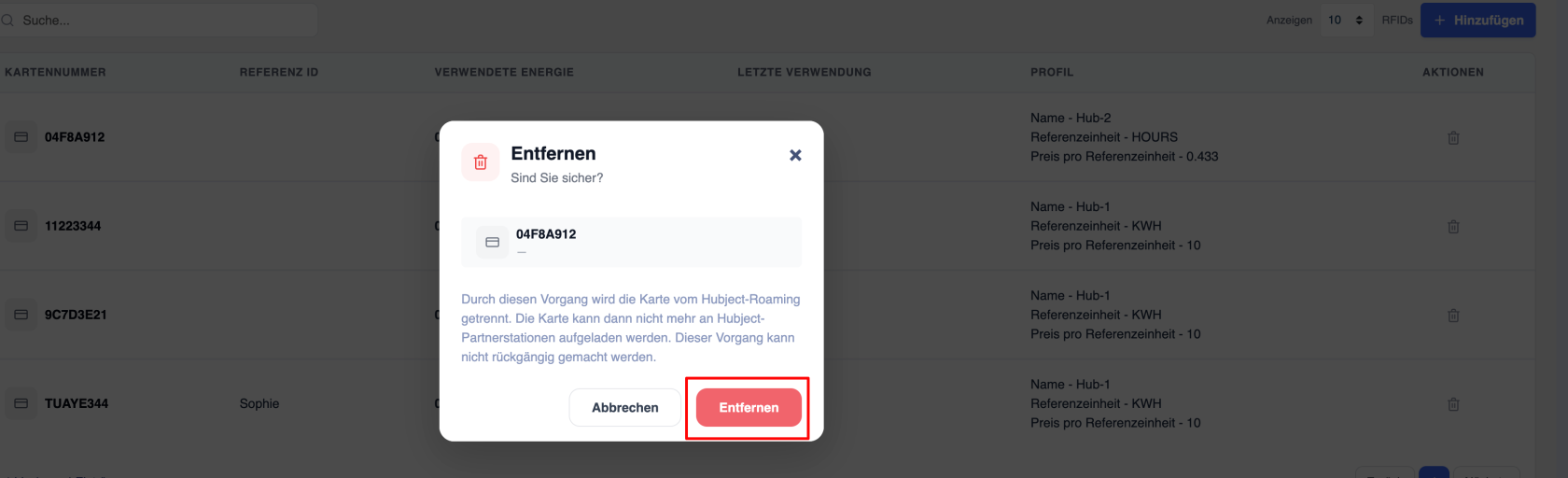Delete card 04F8A912 via row trash icon
The width and height of the screenshot is (1568, 478).
(1453, 138)
